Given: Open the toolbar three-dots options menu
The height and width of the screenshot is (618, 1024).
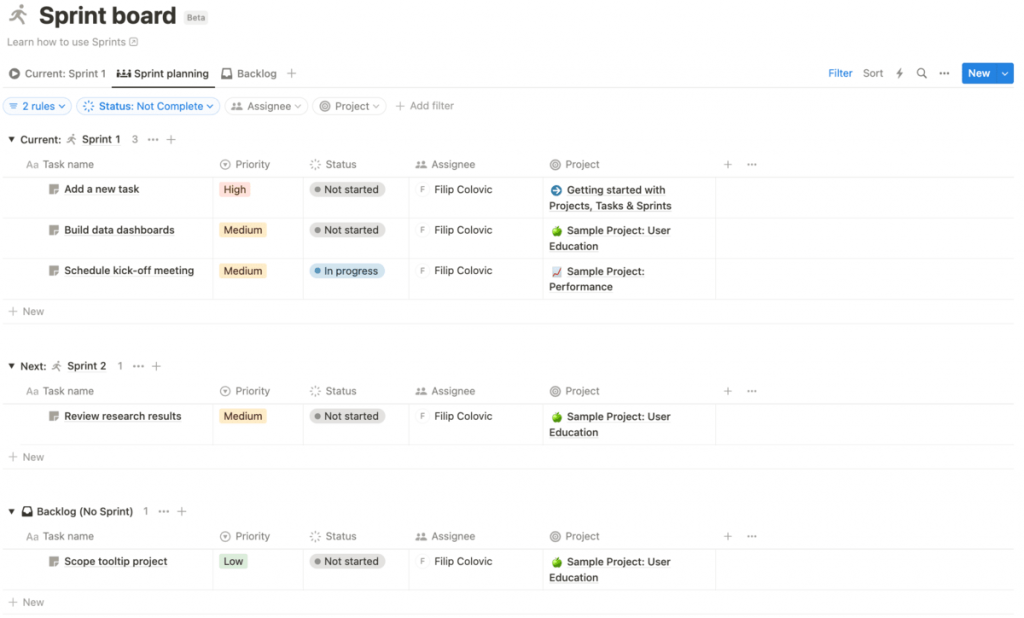Looking at the screenshot, I should pyautogui.click(x=945, y=73).
